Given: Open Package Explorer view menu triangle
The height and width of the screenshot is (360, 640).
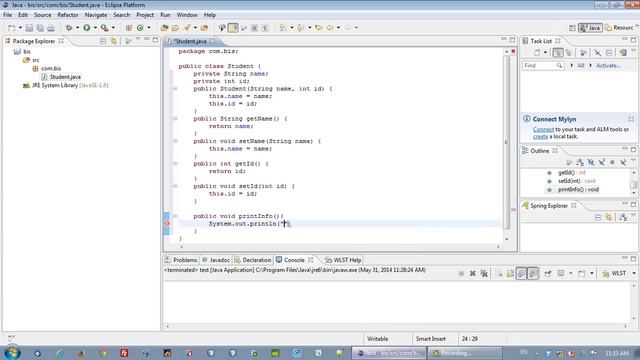Looking at the screenshot, I should tap(138, 40).
